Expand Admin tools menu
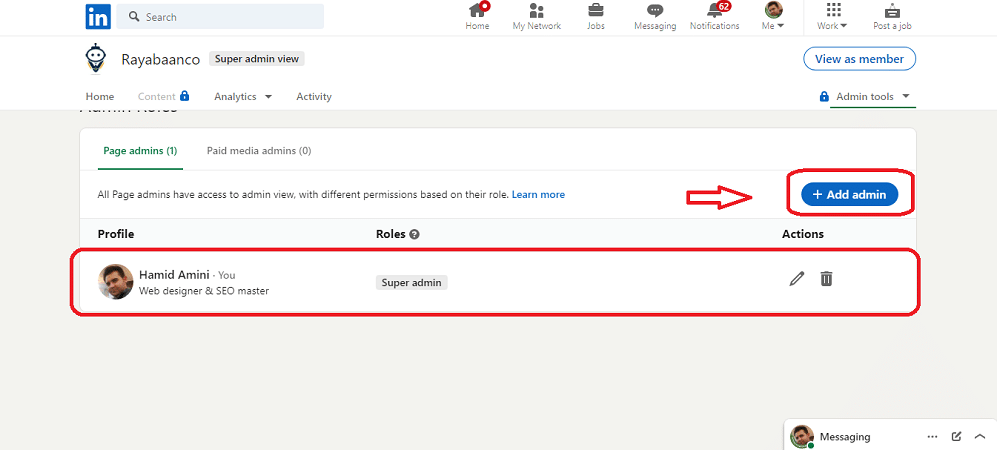The height and width of the screenshot is (450, 997). coord(872,97)
